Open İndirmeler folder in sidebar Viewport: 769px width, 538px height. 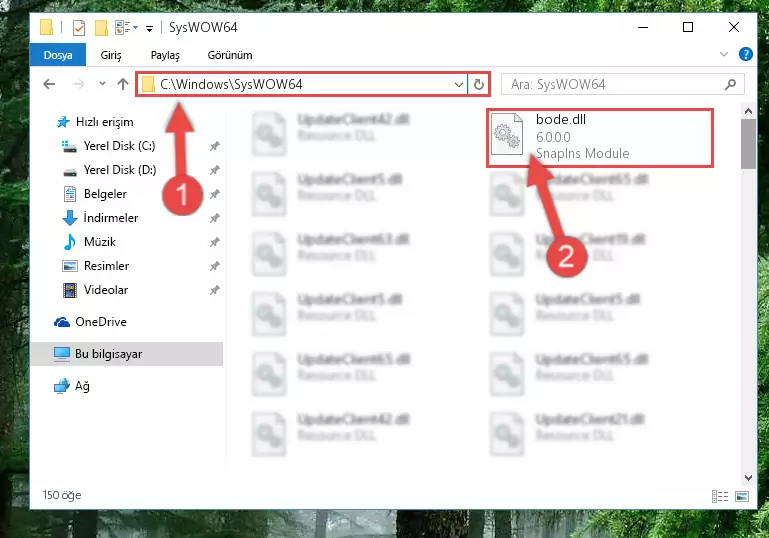(x=111, y=218)
